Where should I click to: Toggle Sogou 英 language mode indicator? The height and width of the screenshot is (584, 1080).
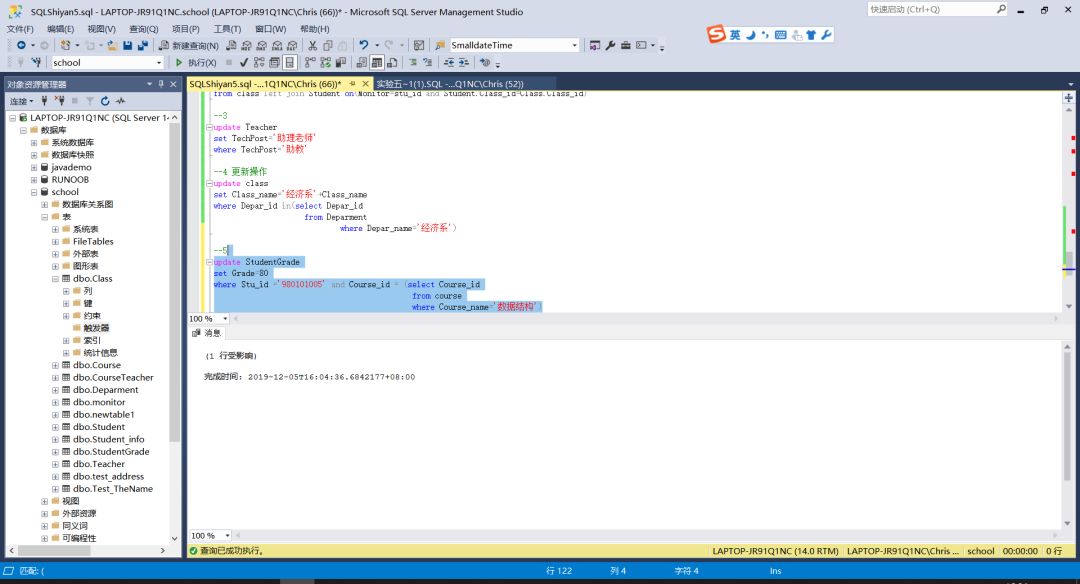pyautogui.click(x=735, y=34)
